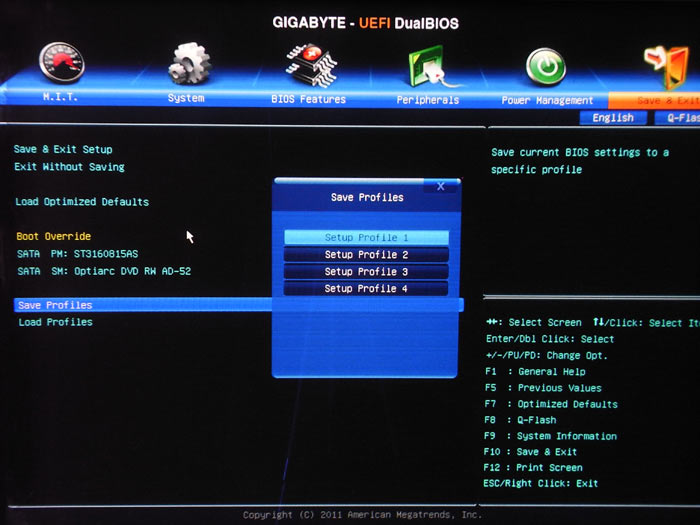
Task: Click the English language button
Action: click(x=613, y=118)
